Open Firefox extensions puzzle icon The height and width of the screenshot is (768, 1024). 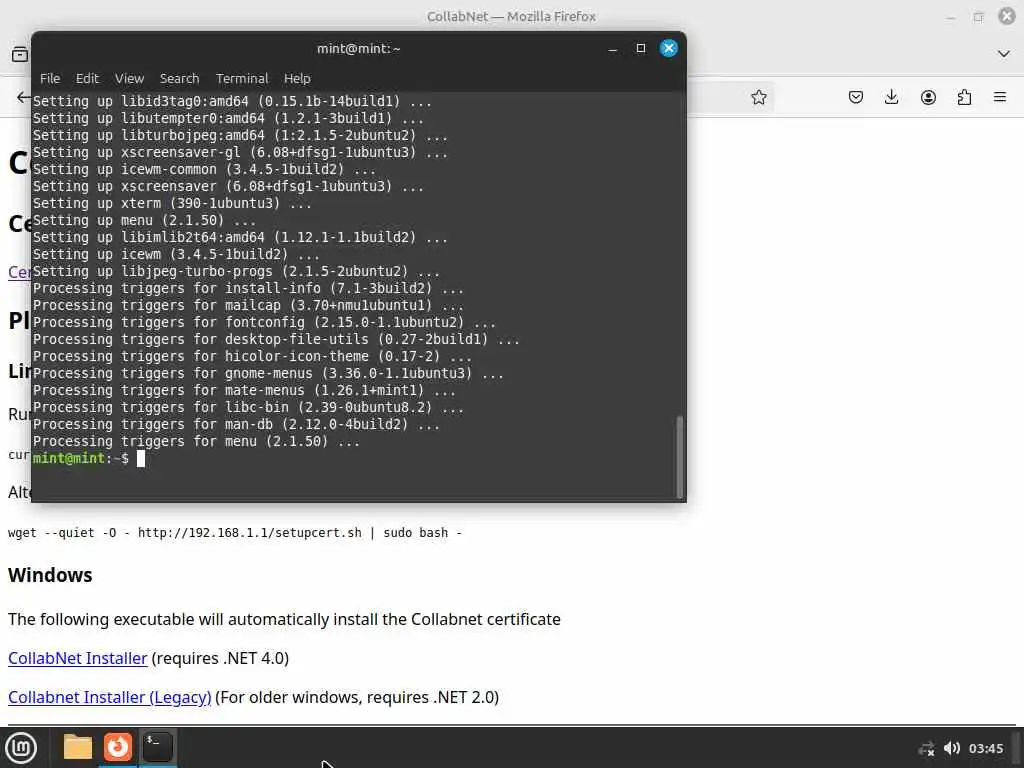coord(964,97)
